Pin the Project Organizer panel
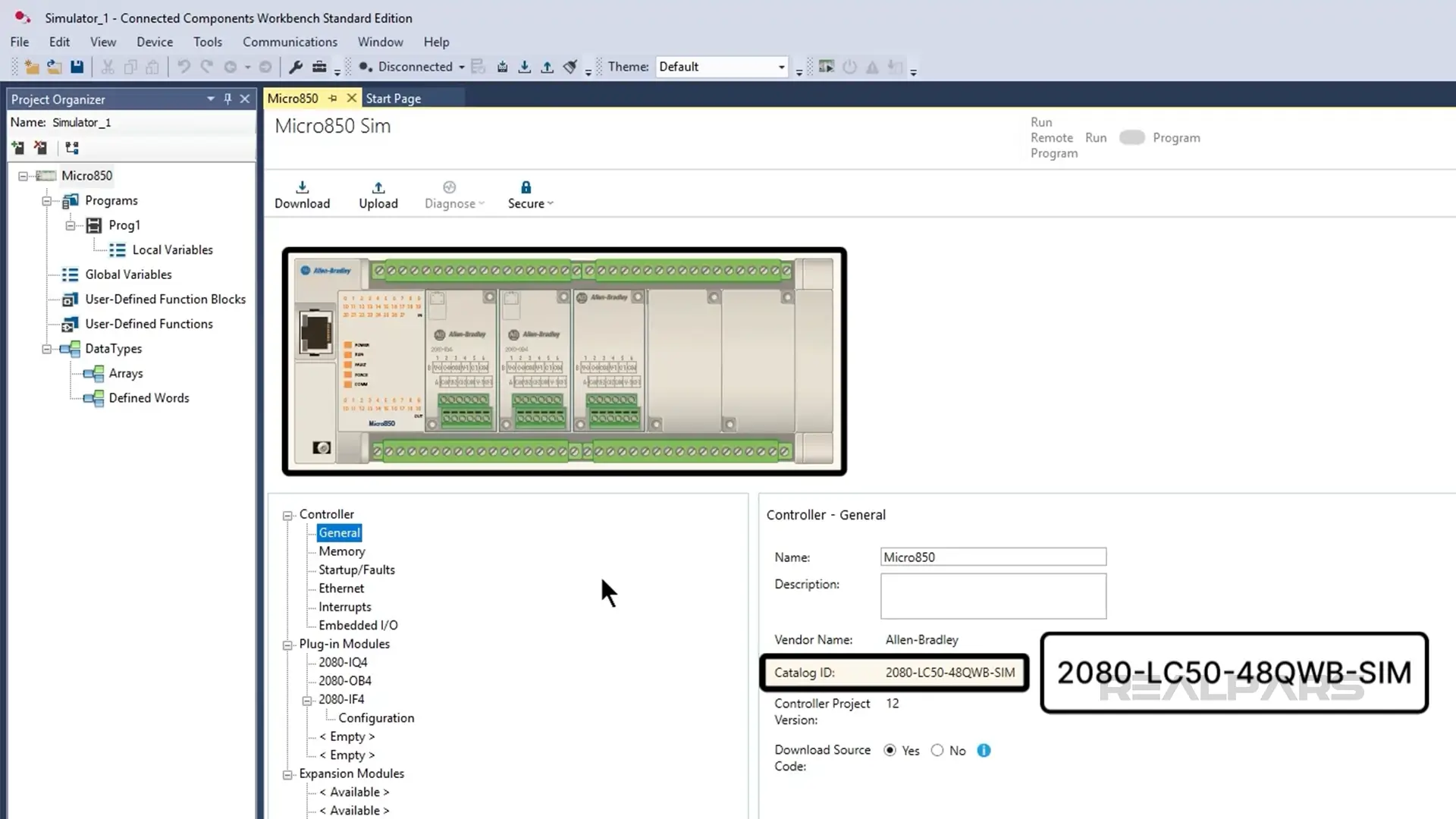Screen dimensions: 1456x819 click(227, 99)
